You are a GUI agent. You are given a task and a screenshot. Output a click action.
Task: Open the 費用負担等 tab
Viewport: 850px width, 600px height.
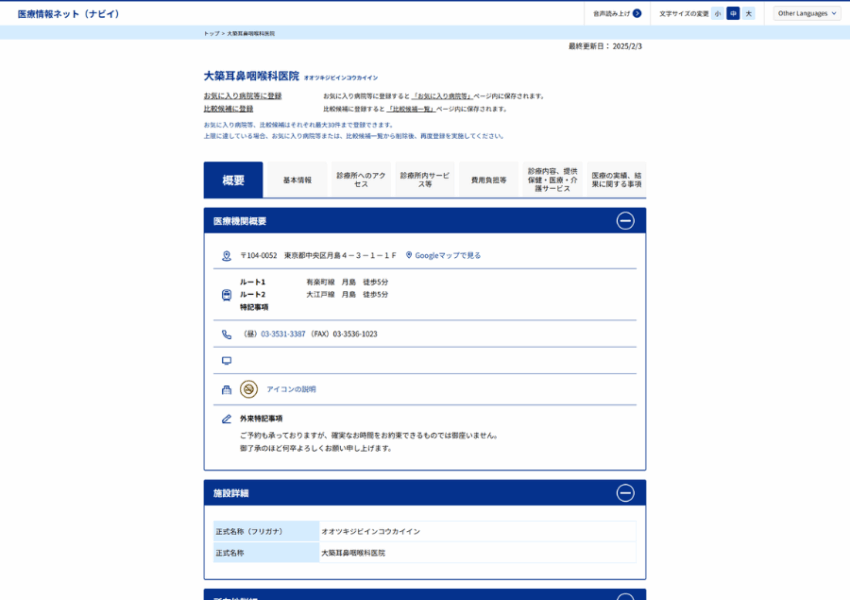point(488,179)
